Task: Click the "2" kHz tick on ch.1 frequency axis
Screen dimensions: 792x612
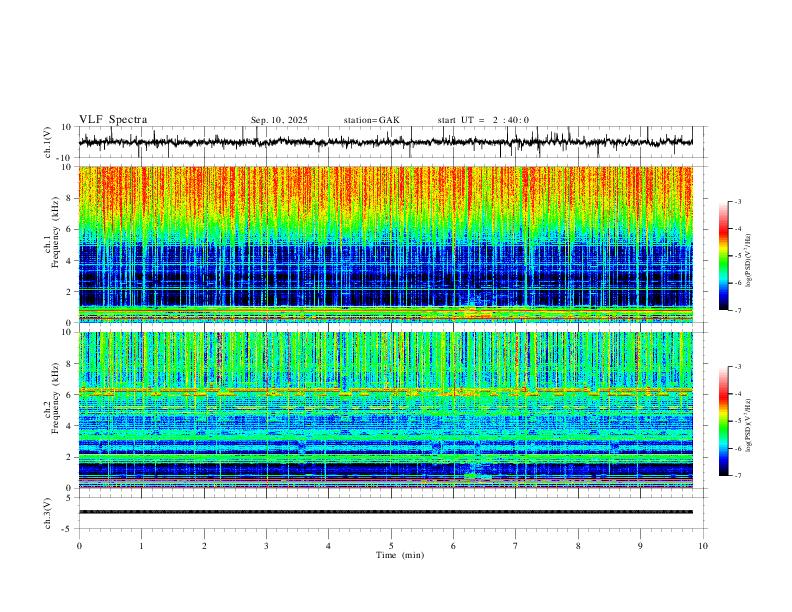Action: click(x=69, y=291)
